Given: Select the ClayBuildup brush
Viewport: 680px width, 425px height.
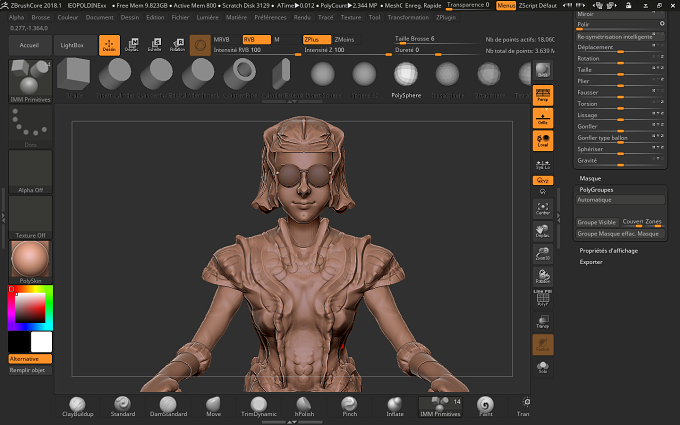Looking at the screenshot, I should pos(78,407).
